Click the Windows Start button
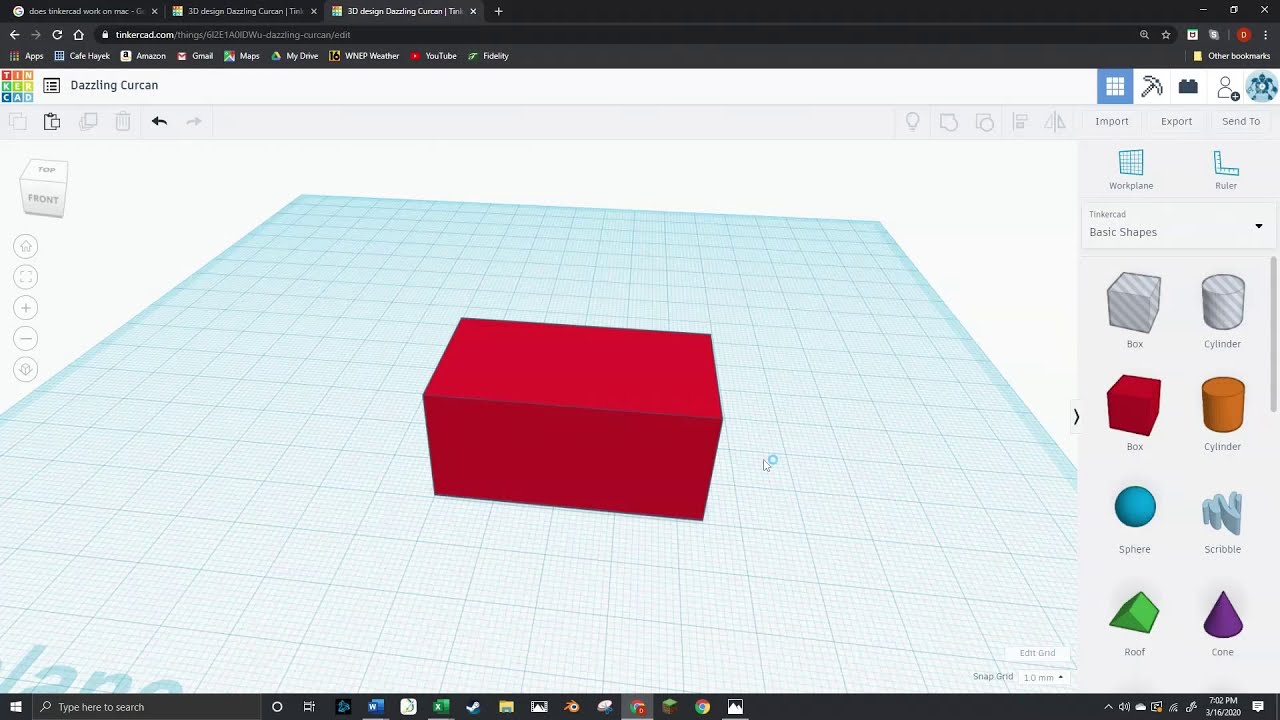The height and width of the screenshot is (720, 1280). 15,707
